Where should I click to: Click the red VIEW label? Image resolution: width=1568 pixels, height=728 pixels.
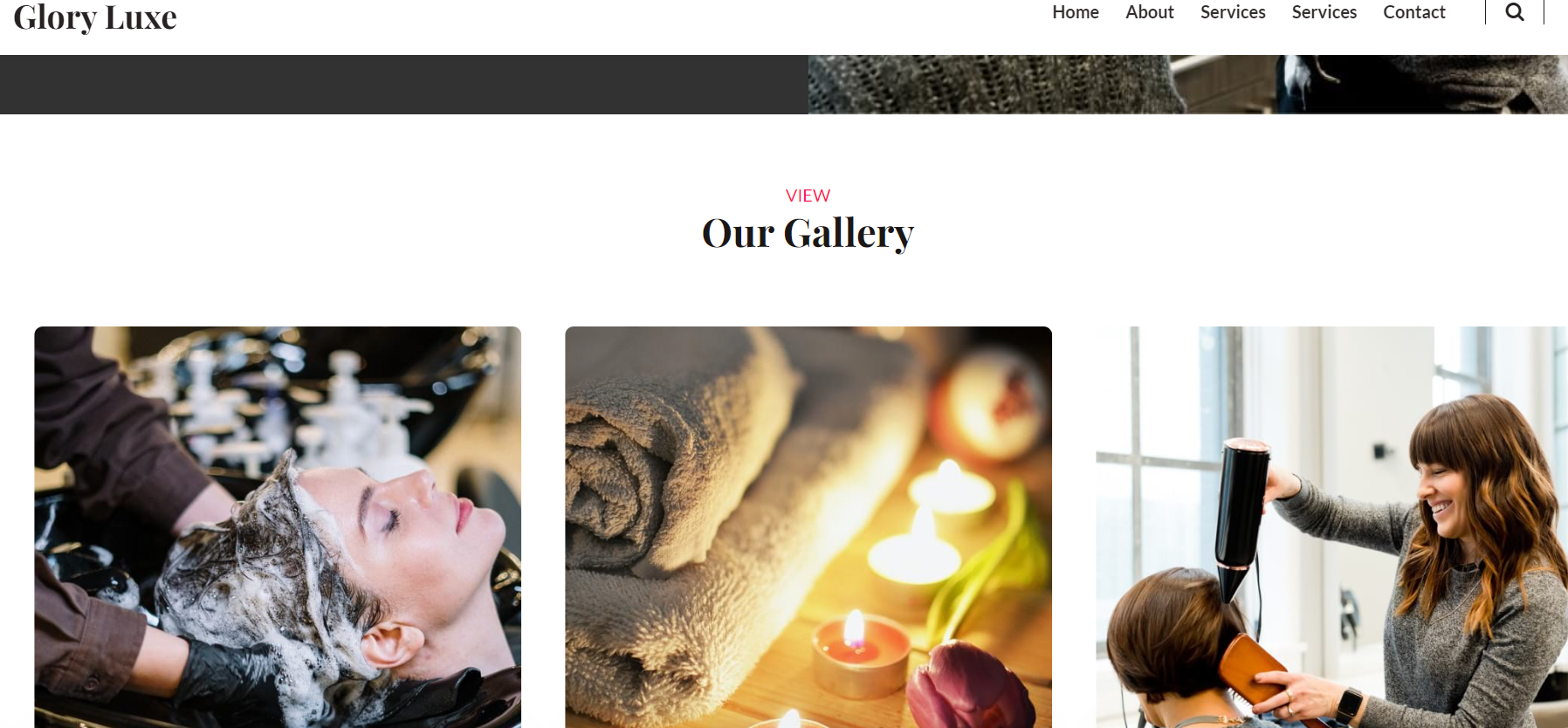808,196
